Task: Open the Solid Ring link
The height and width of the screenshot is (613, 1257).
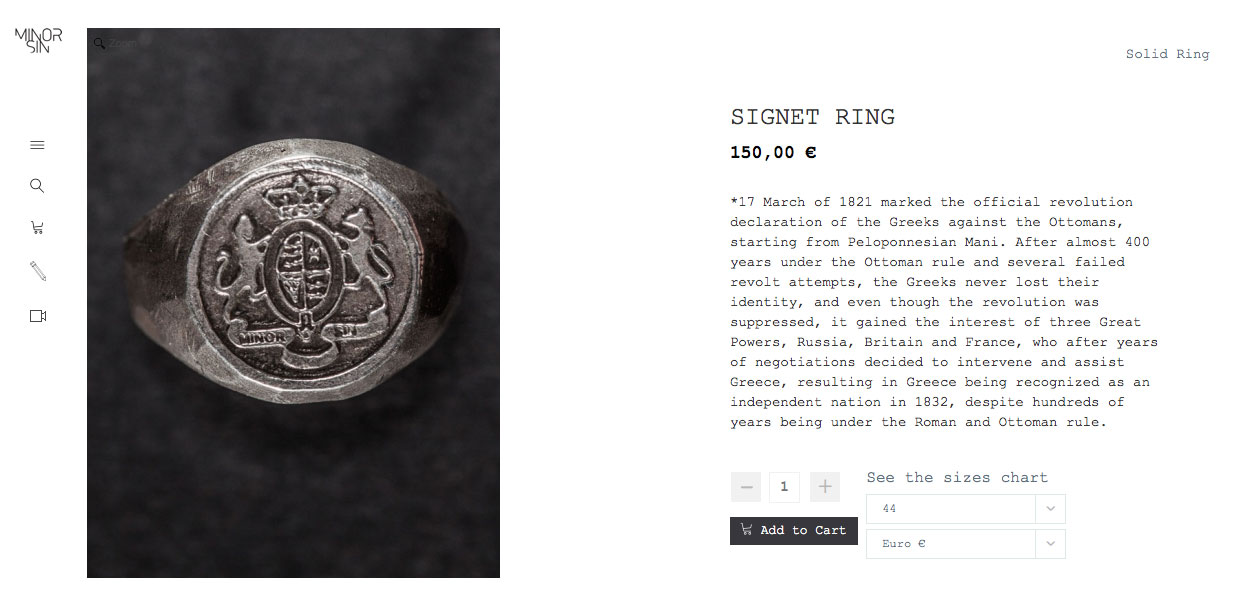Action: tap(1167, 54)
